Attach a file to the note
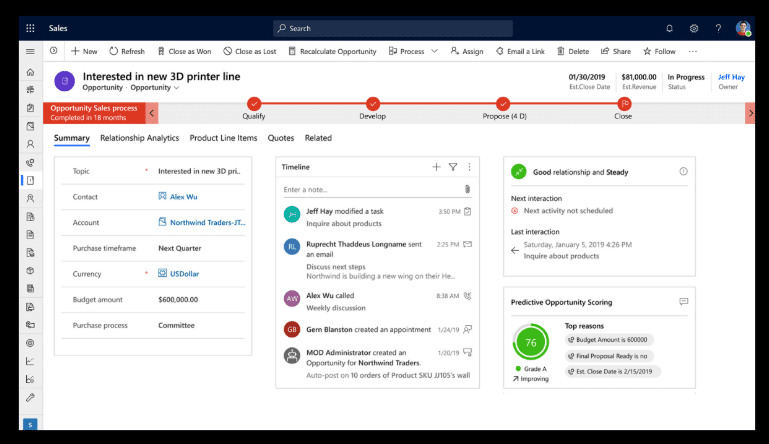 point(467,189)
